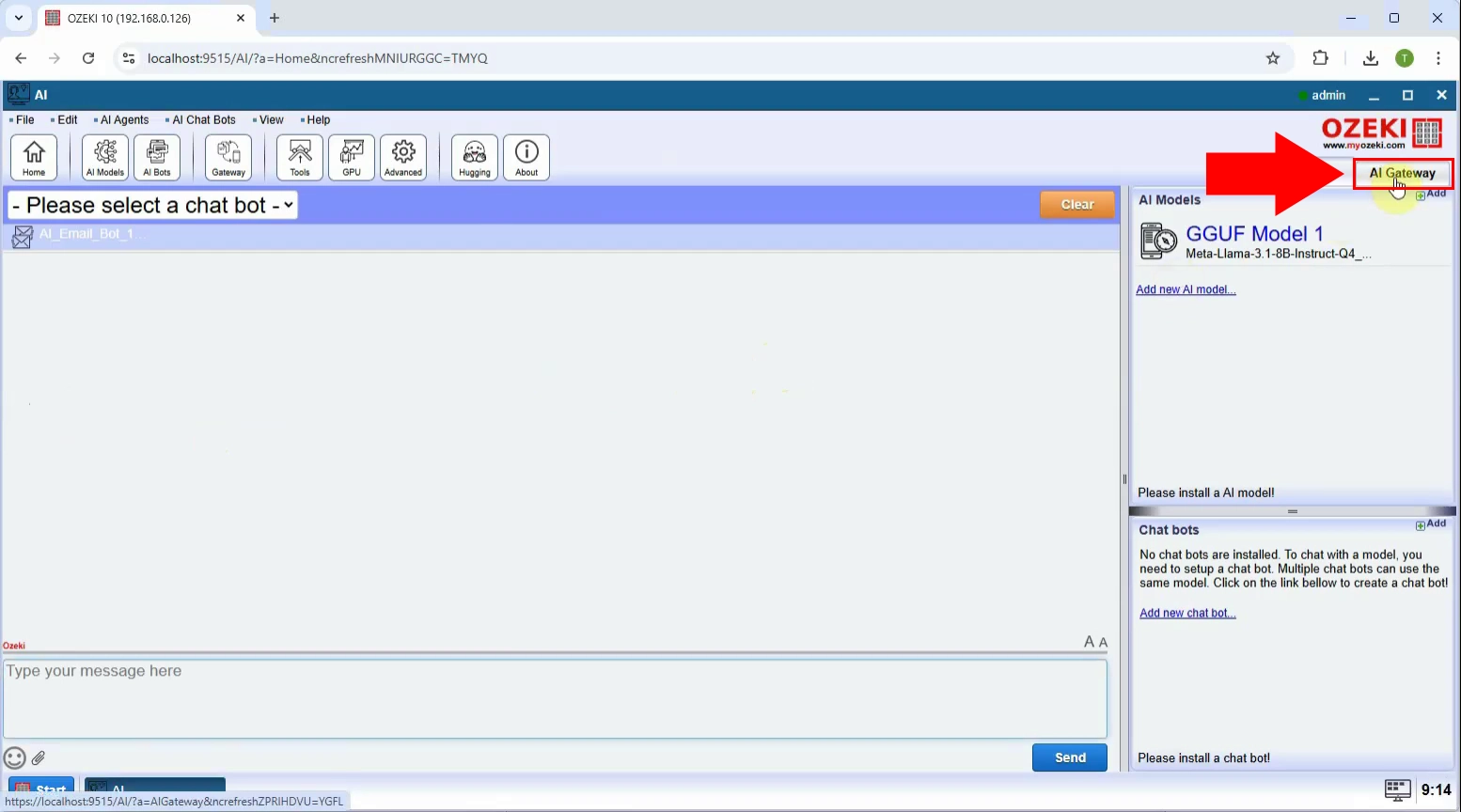Click the Meta-Llama-3.1-8B-Instruct-Q4 text
This screenshot has height=812, width=1461.
pyautogui.click(x=1279, y=254)
